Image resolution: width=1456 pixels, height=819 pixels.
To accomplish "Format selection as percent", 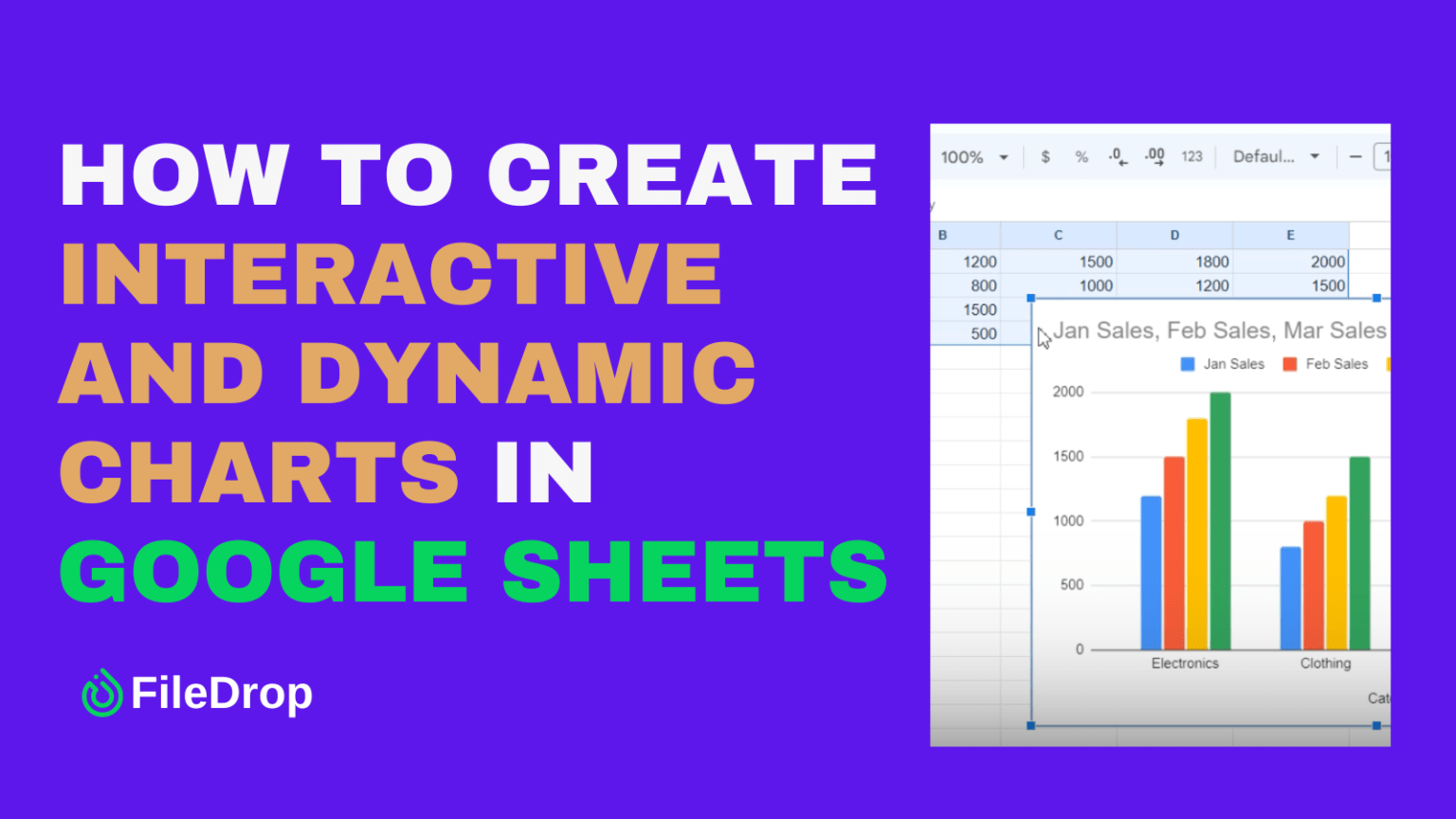I will click(x=1082, y=157).
